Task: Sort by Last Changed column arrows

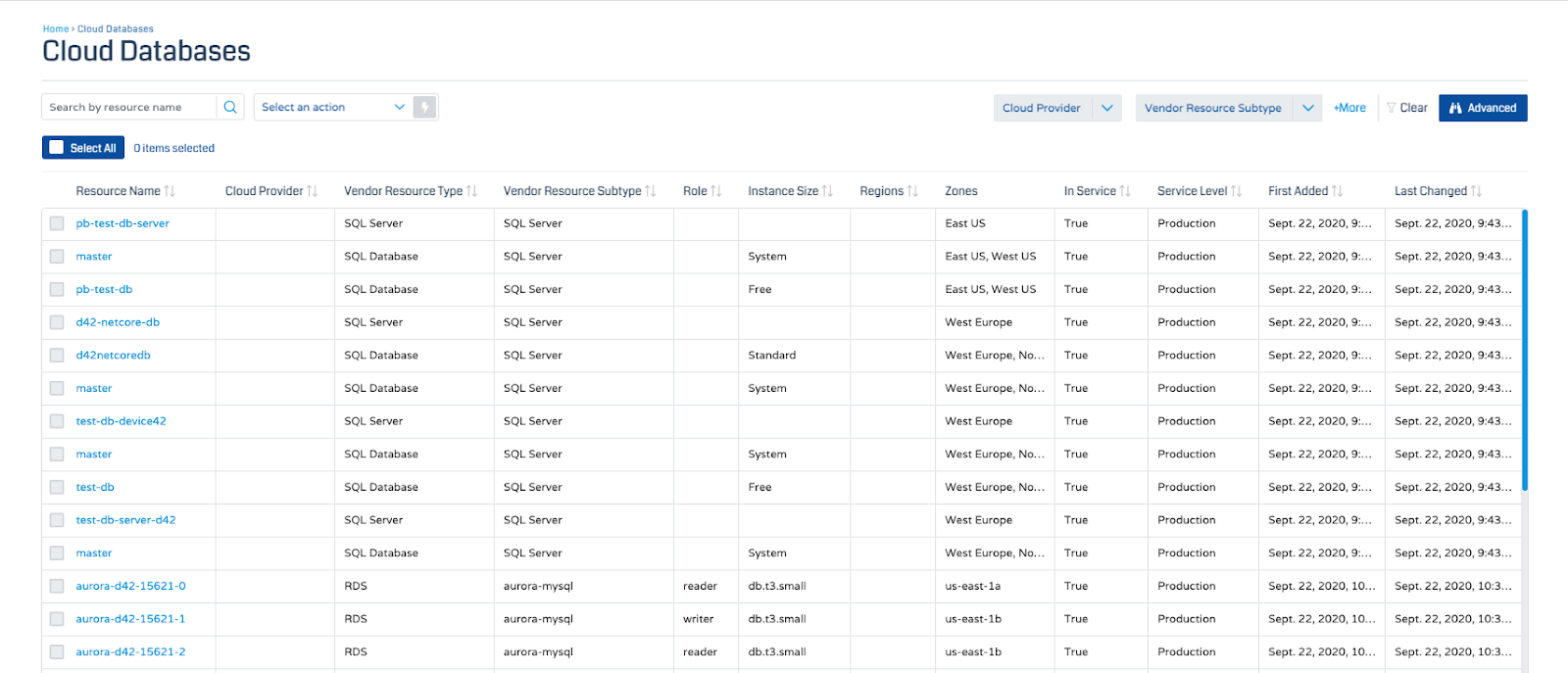Action: click(x=1476, y=191)
